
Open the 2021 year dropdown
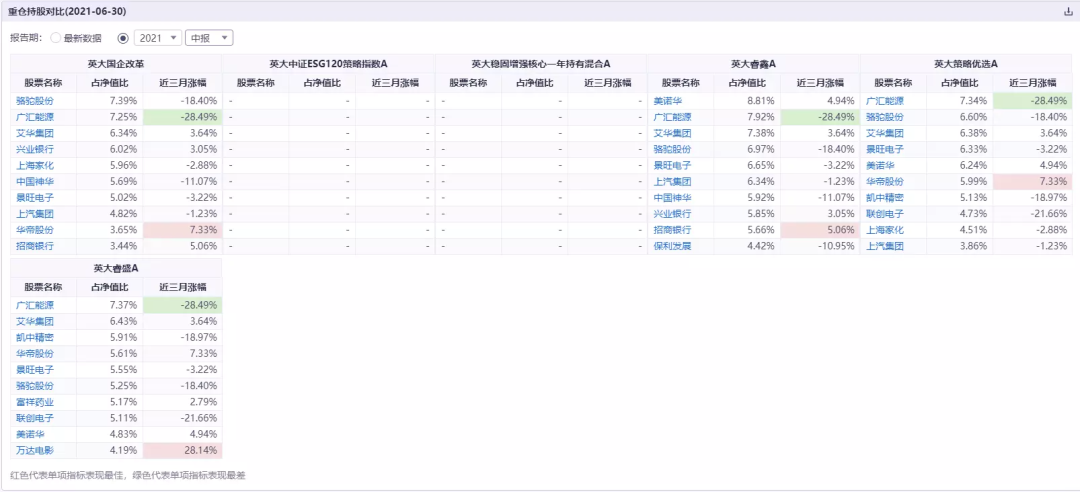coord(158,39)
